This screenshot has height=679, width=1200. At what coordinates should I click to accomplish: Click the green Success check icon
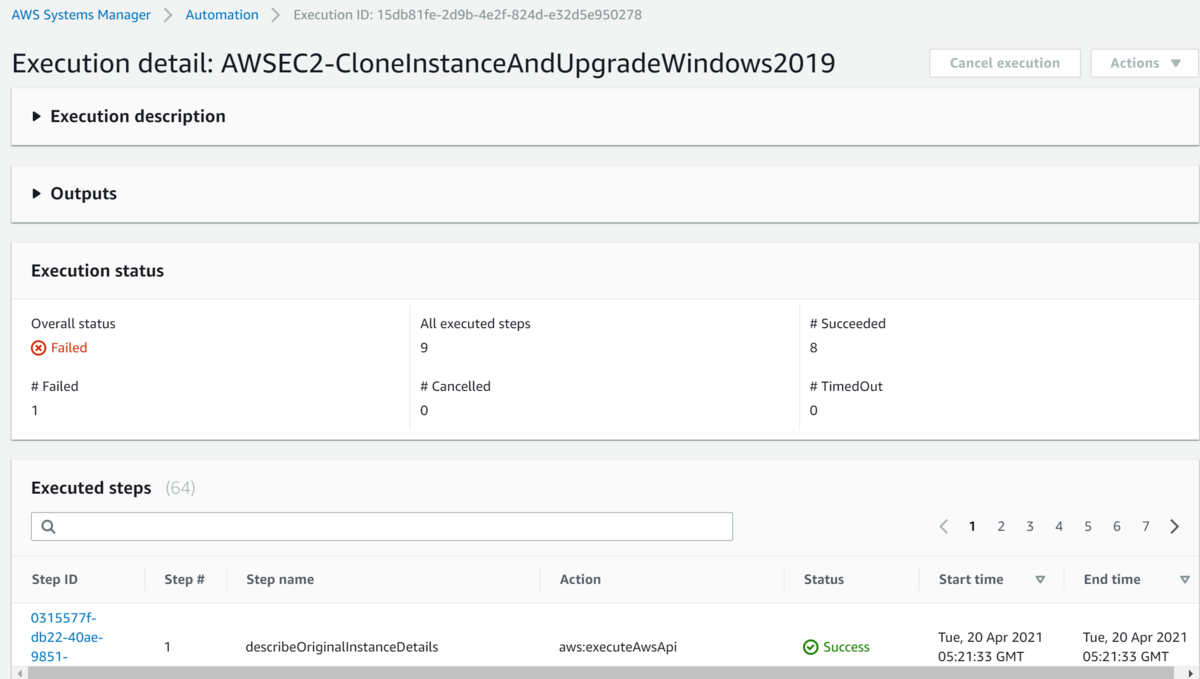(x=811, y=647)
